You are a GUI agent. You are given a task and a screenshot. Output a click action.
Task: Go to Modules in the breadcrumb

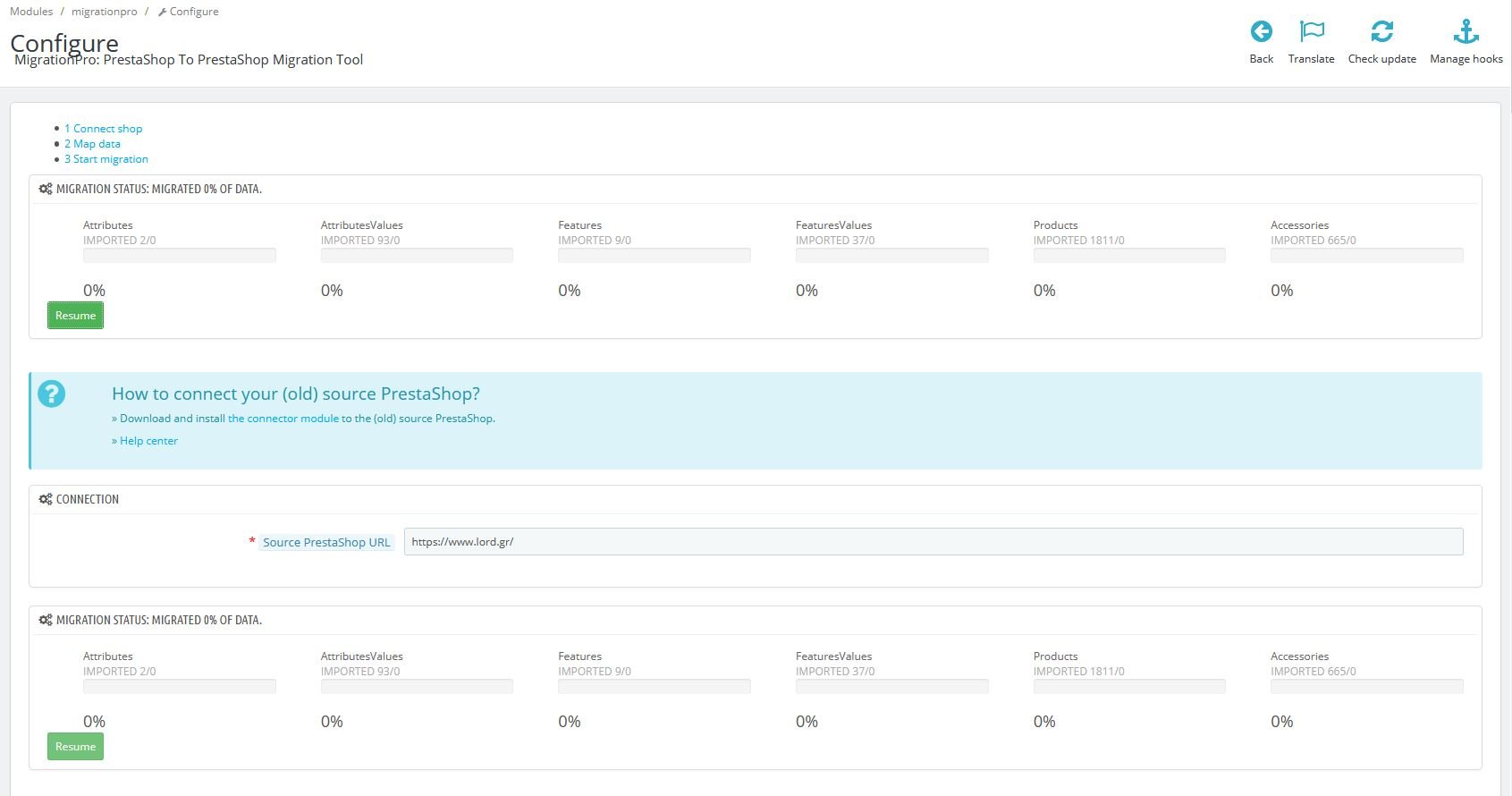click(31, 12)
